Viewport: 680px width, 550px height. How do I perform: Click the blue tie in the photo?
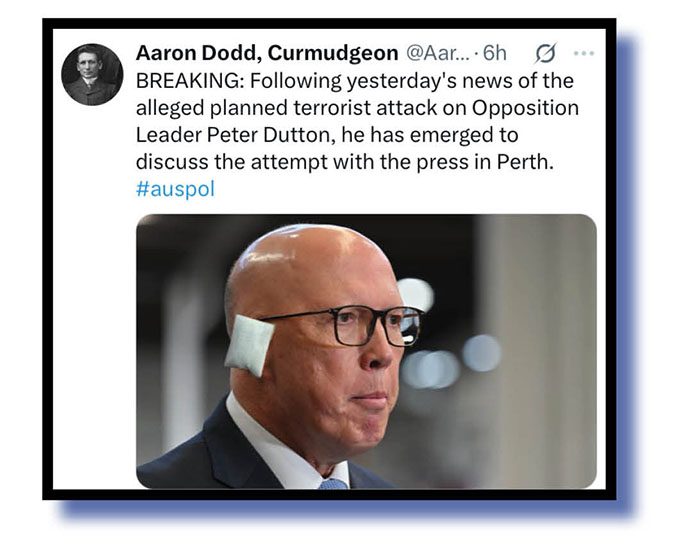coord(334,484)
